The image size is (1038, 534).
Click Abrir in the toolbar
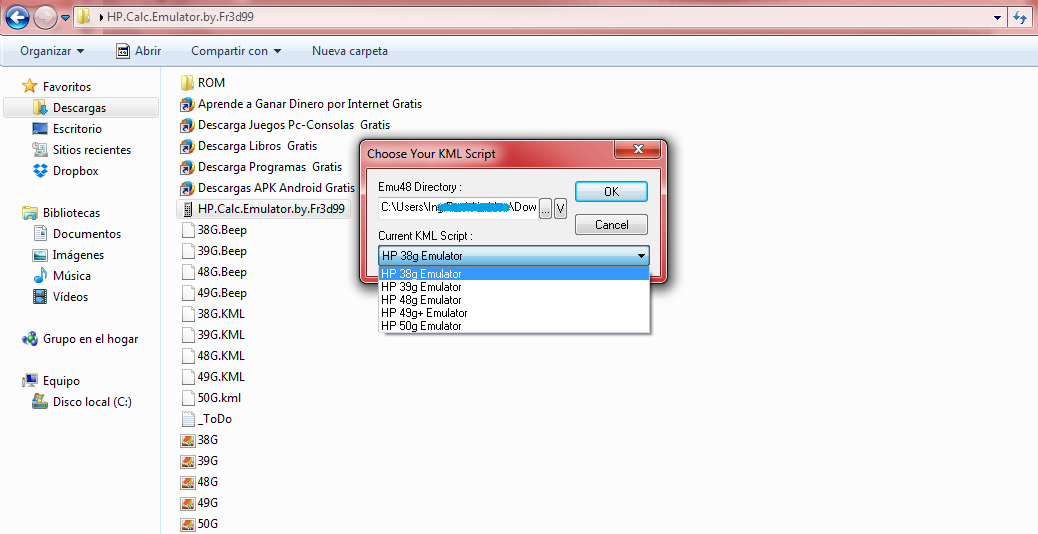(x=139, y=51)
